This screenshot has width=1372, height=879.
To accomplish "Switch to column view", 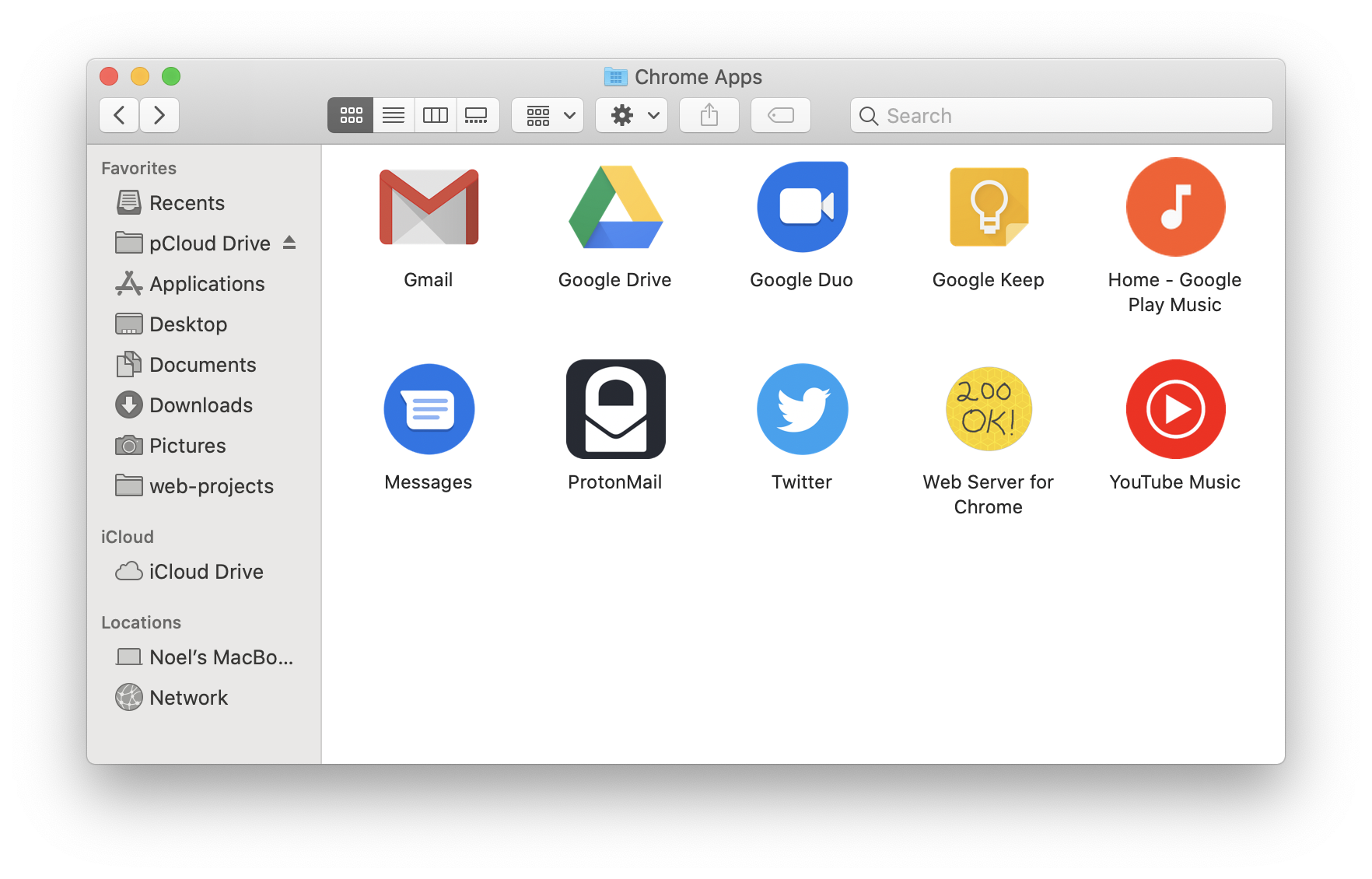I will (x=436, y=115).
